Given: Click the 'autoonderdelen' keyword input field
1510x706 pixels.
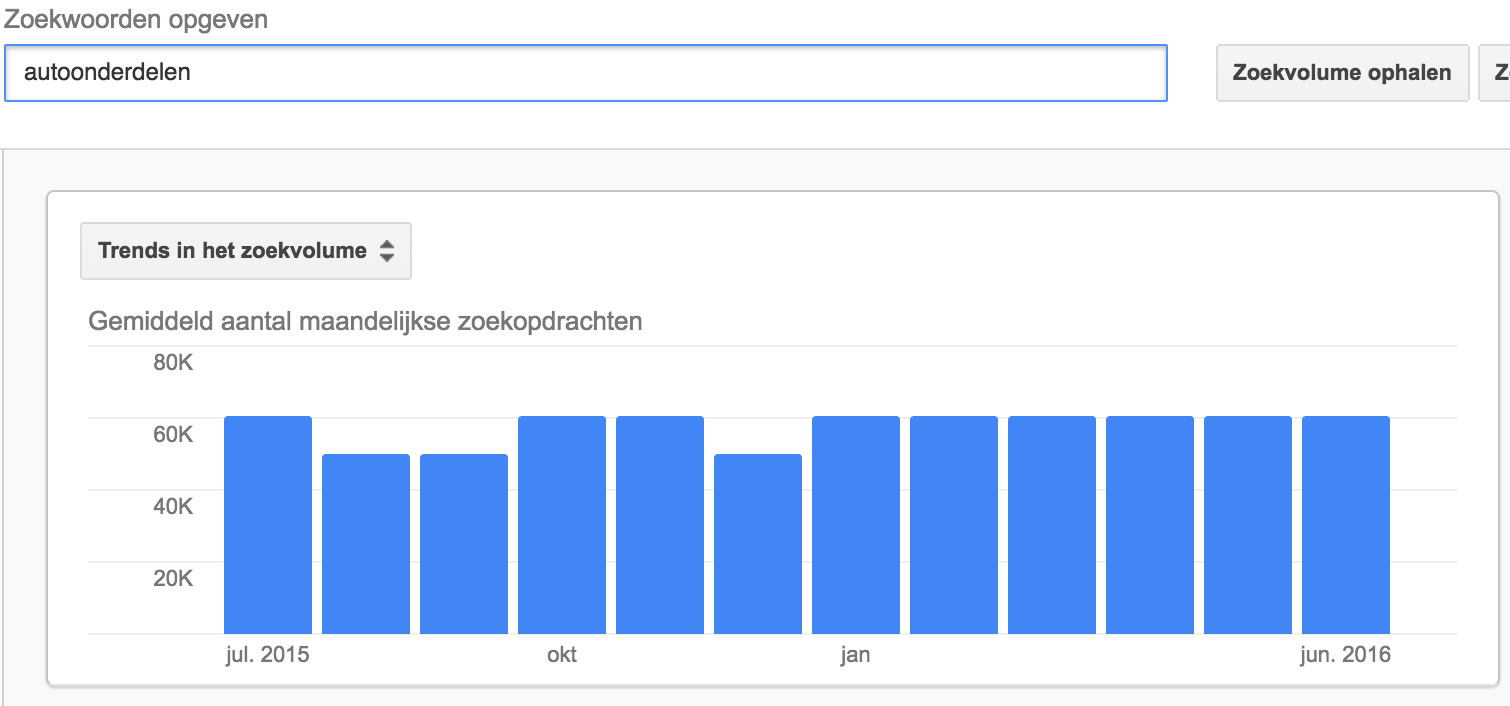Looking at the screenshot, I should pos(585,73).
